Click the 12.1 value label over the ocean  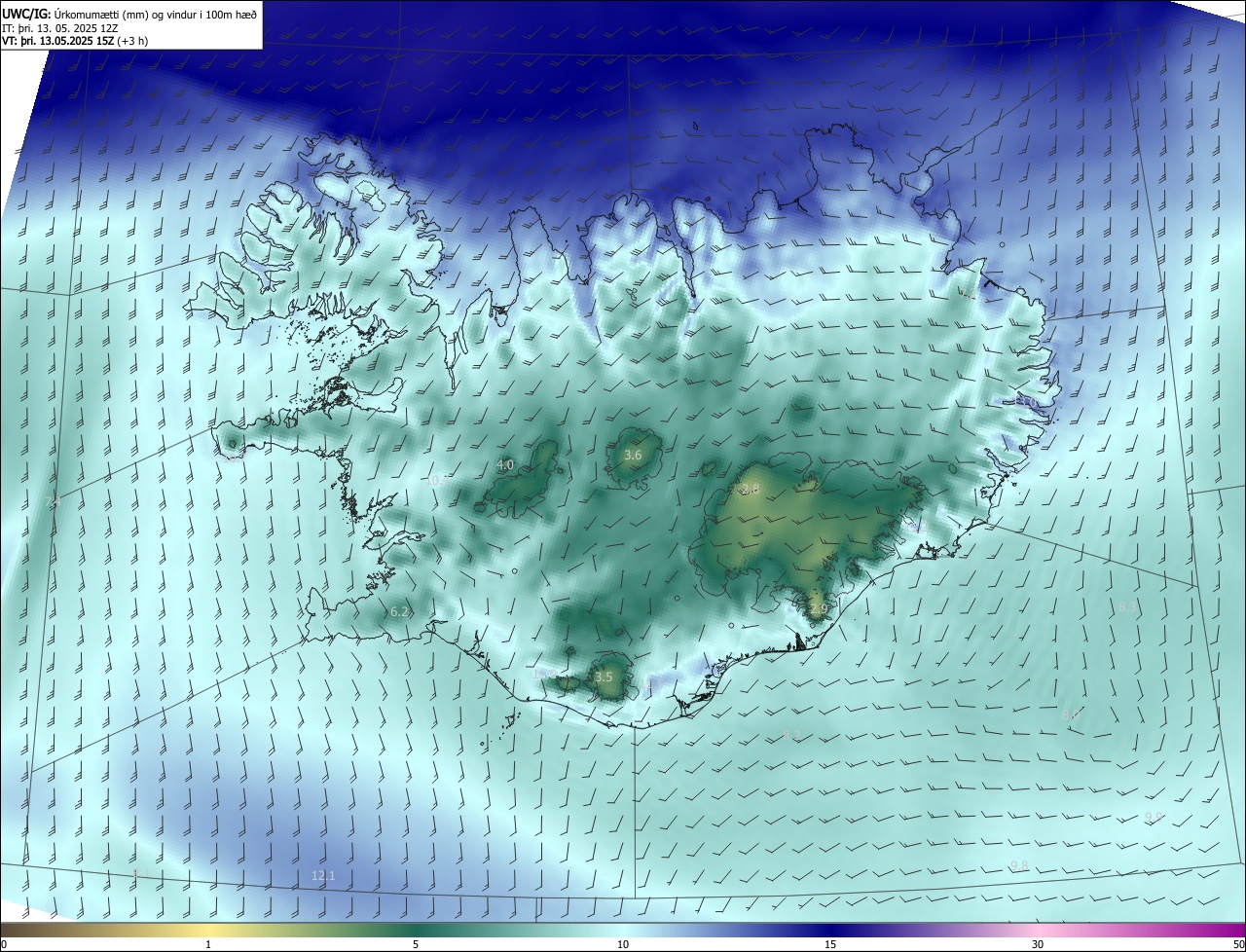[323, 876]
